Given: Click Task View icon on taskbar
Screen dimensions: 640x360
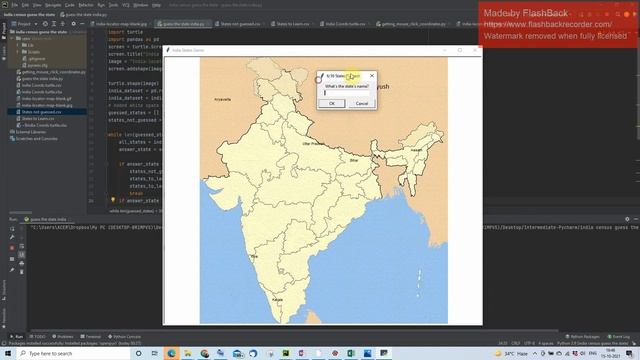Looking at the screenshot, I should click(155, 353).
